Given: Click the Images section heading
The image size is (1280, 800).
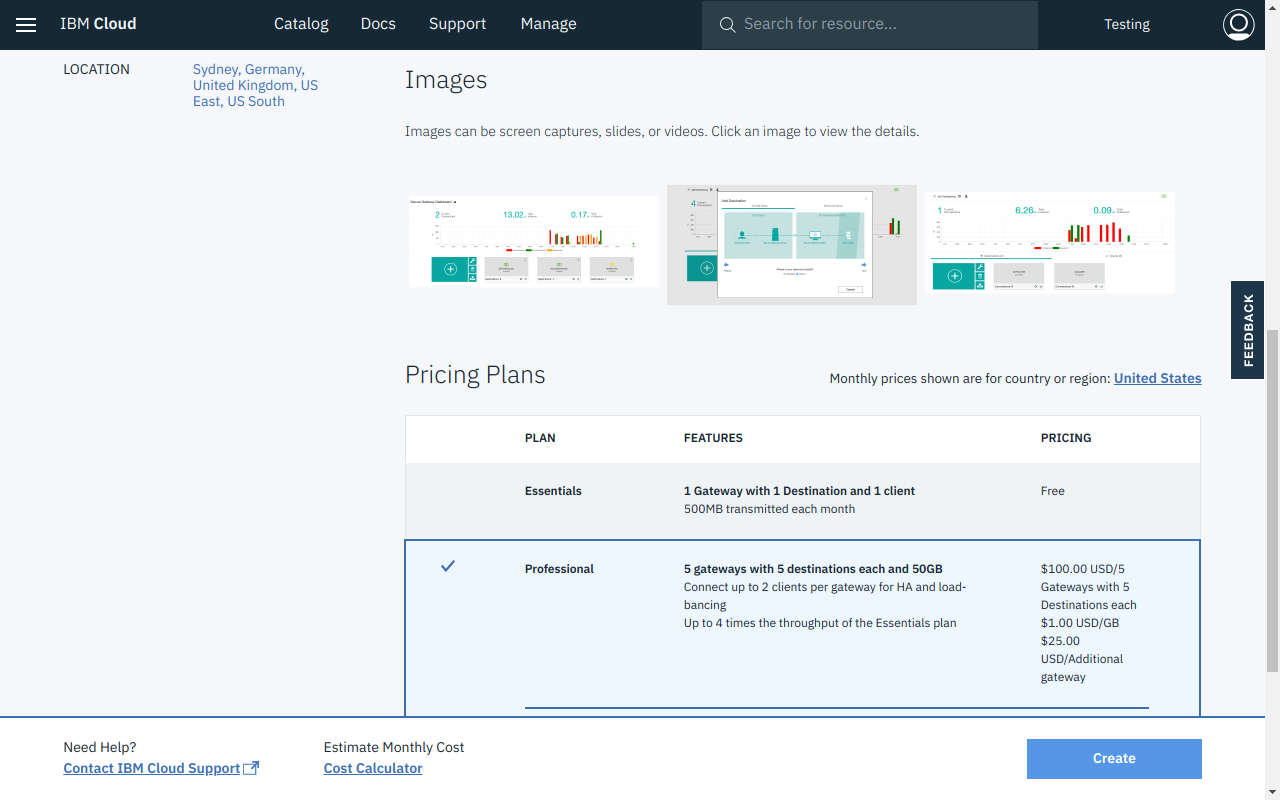Looking at the screenshot, I should click(x=446, y=80).
